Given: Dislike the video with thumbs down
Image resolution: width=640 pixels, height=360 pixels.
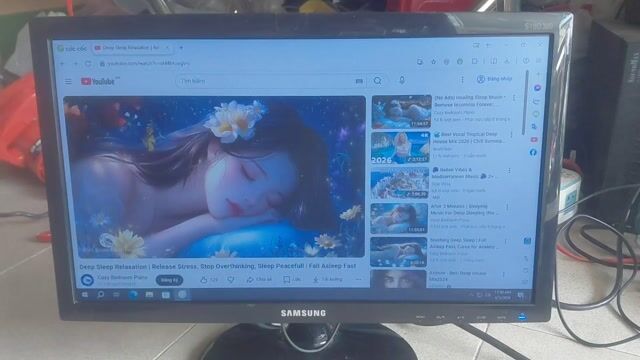Looking at the screenshot, I should coord(231,280).
